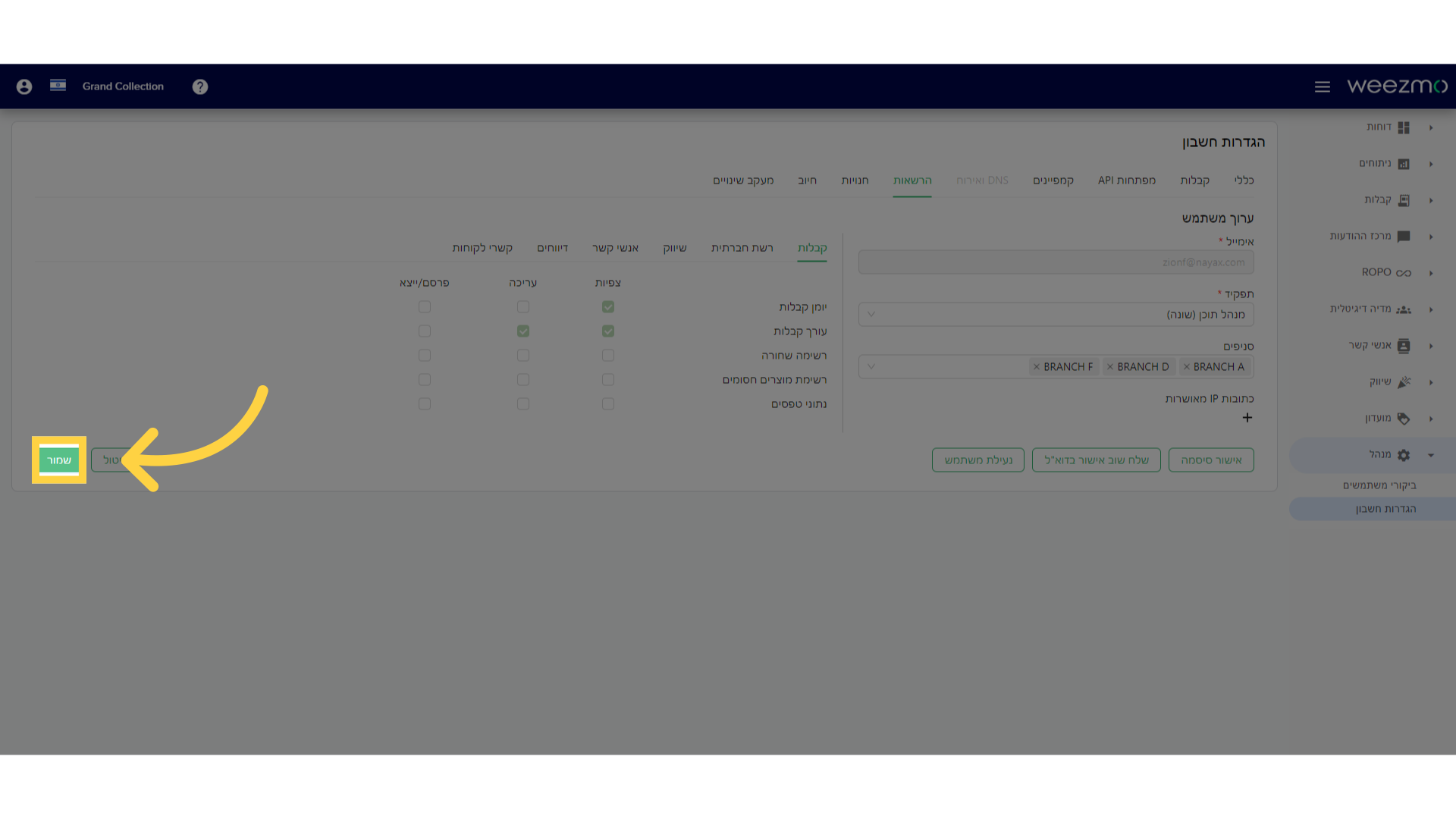The image size is (1456, 819).
Task: Collapse the מנהל sidebar section arrow
Action: [x=1431, y=455]
